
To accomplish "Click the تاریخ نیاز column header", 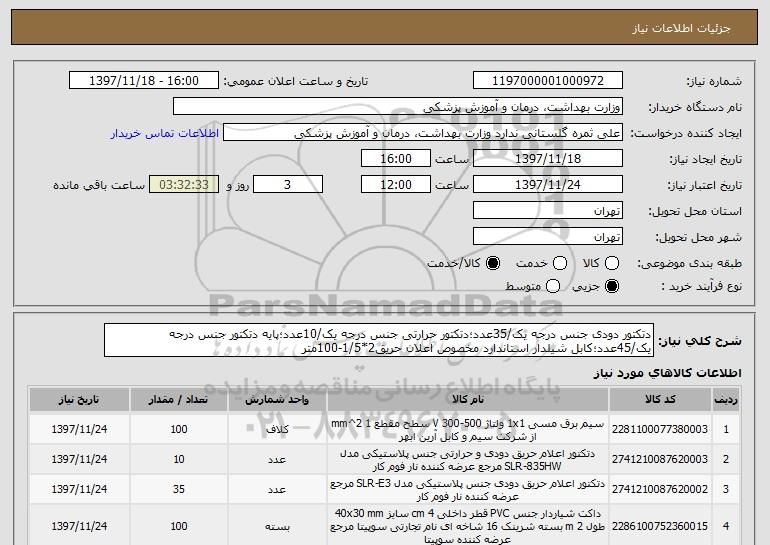I will 79,400.
